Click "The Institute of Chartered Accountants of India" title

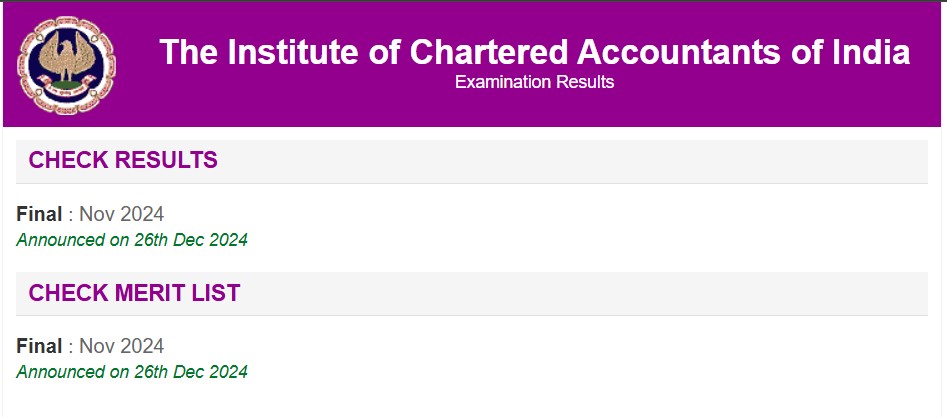(x=534, y=52)
